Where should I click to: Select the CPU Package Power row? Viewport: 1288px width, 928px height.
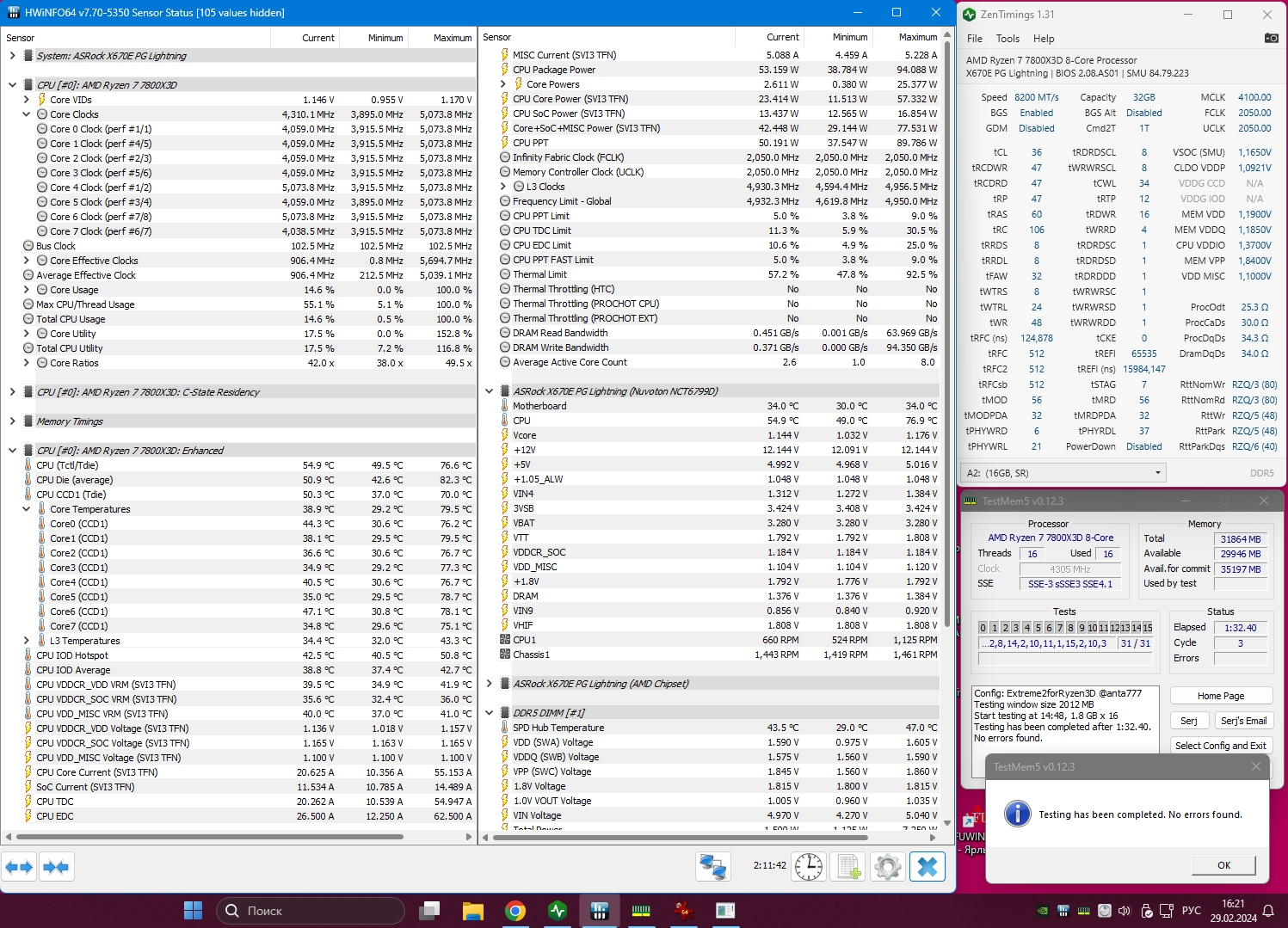point(710,70)
